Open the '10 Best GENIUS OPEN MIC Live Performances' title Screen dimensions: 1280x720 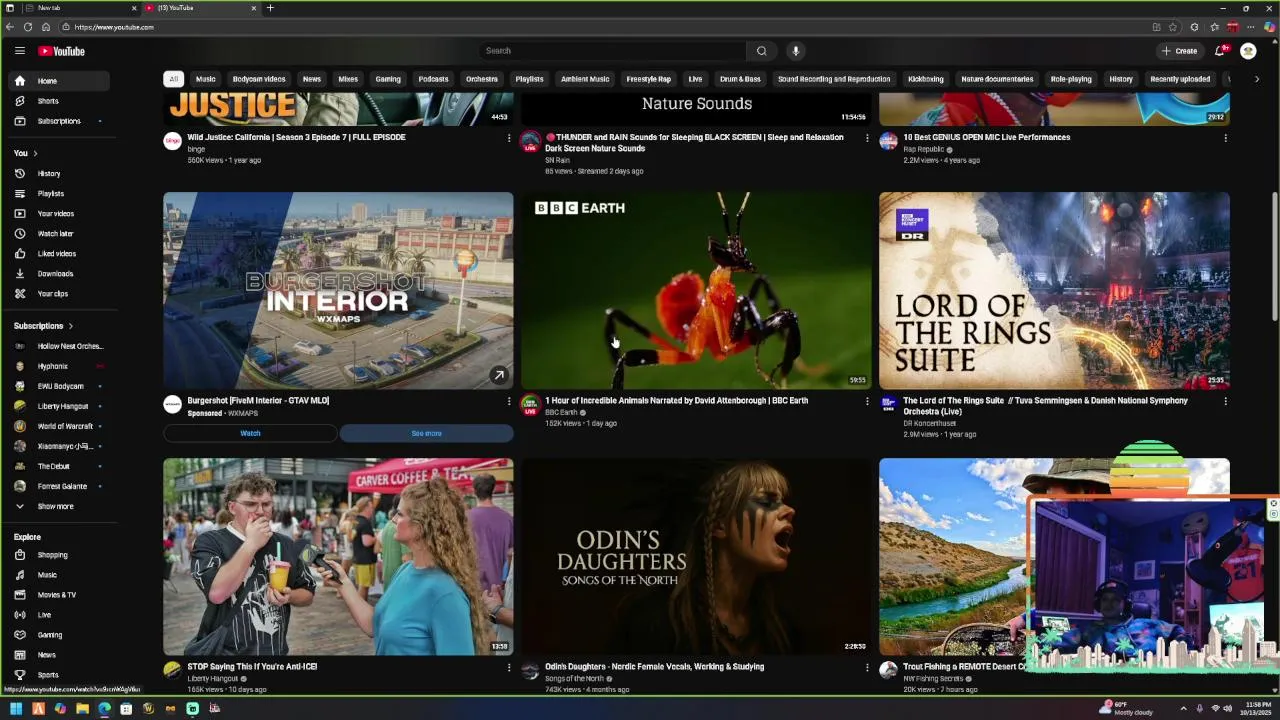[x=986, y=137]
